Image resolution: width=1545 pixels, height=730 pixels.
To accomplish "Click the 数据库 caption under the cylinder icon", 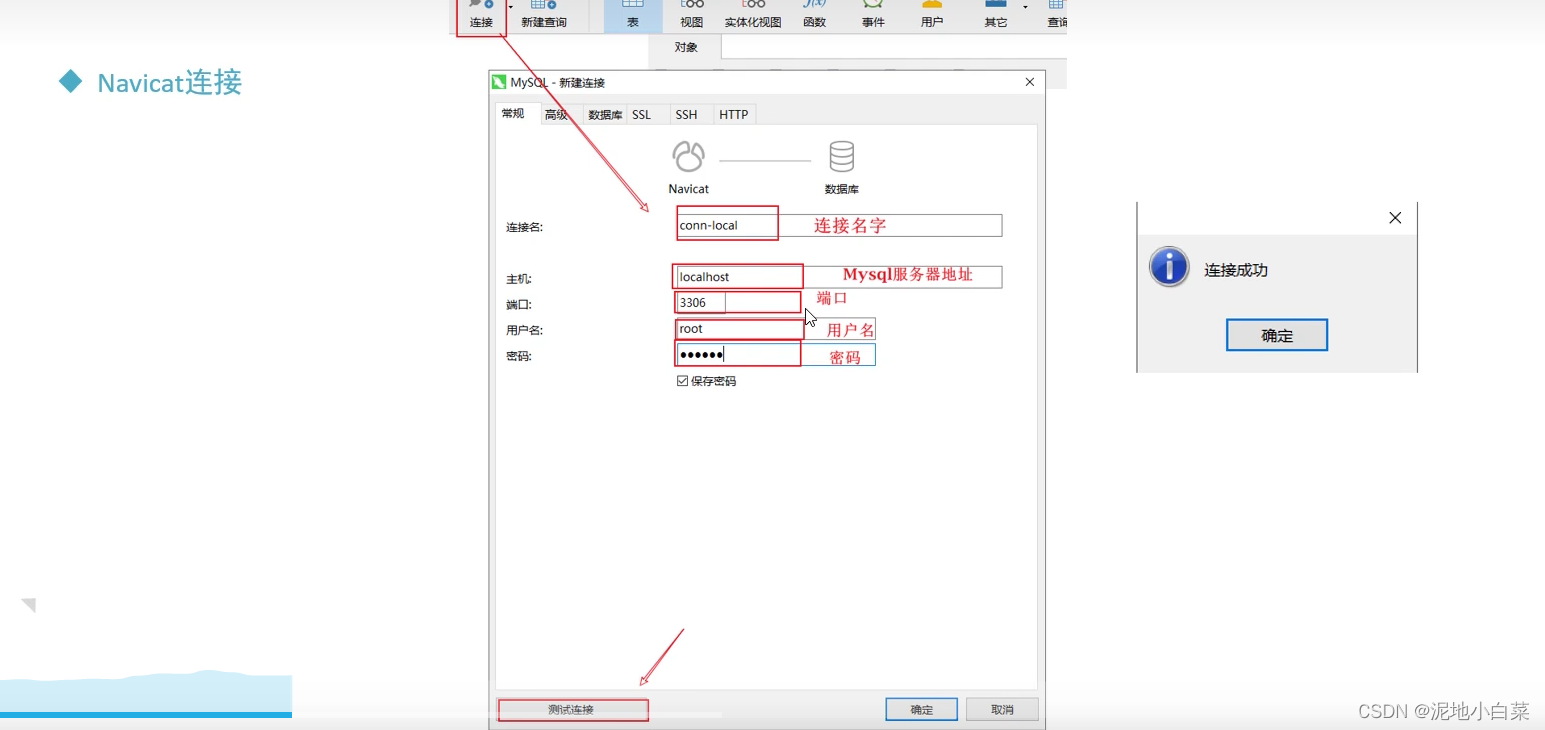I will pyautogui.click(x=842, y=189).
